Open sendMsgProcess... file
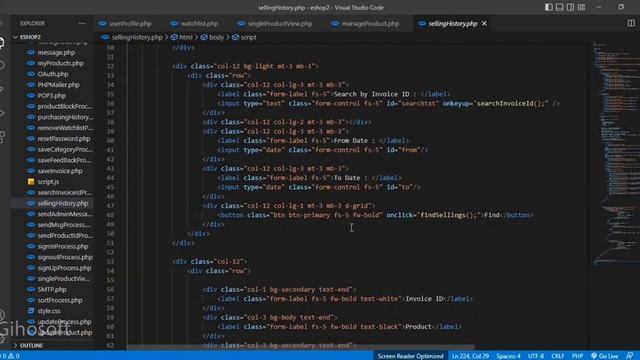Screen dimensions: 640x360 pos(64,225)
